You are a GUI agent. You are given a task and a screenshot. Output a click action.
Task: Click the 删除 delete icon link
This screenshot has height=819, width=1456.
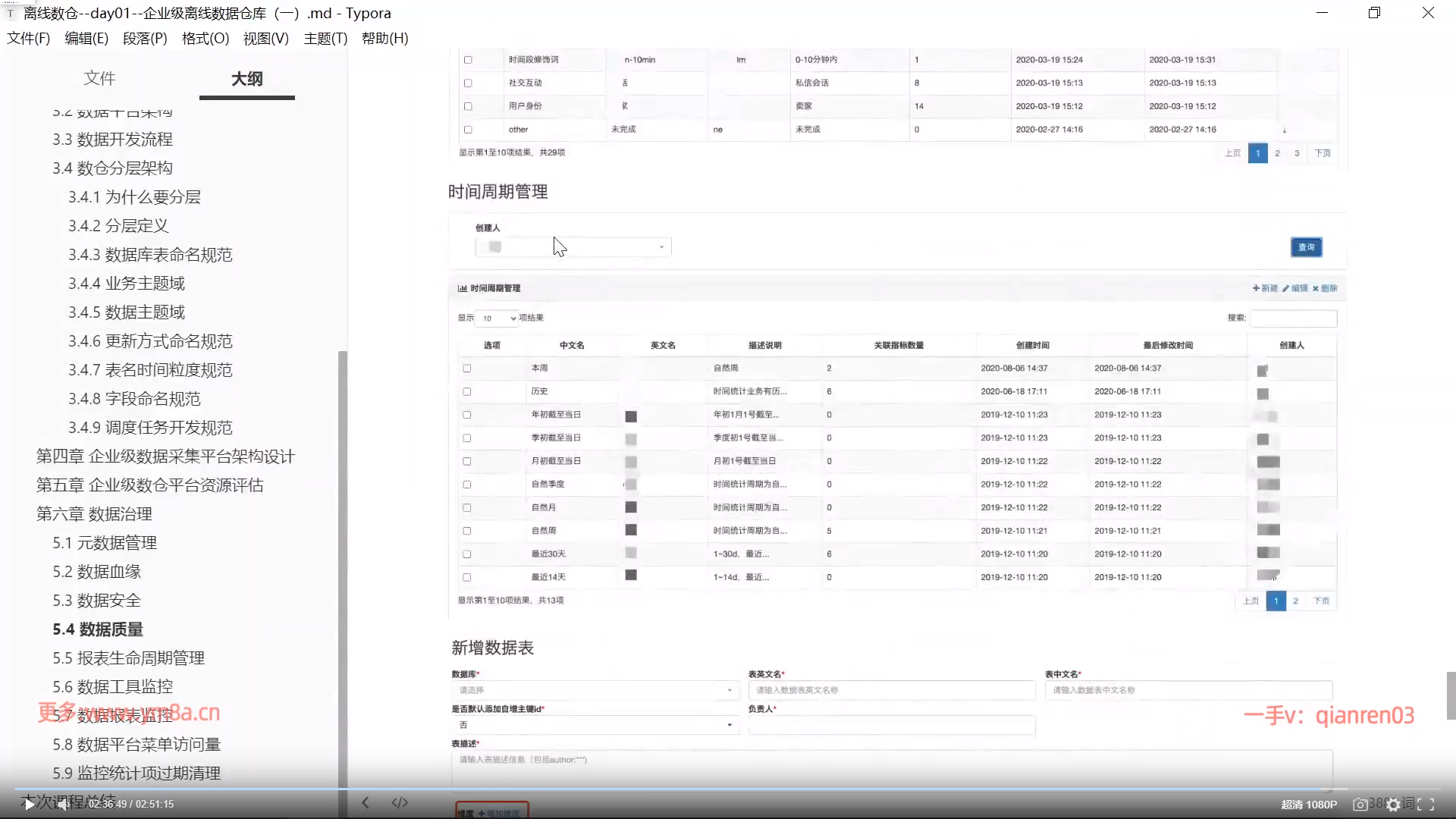click(1325, 288)
